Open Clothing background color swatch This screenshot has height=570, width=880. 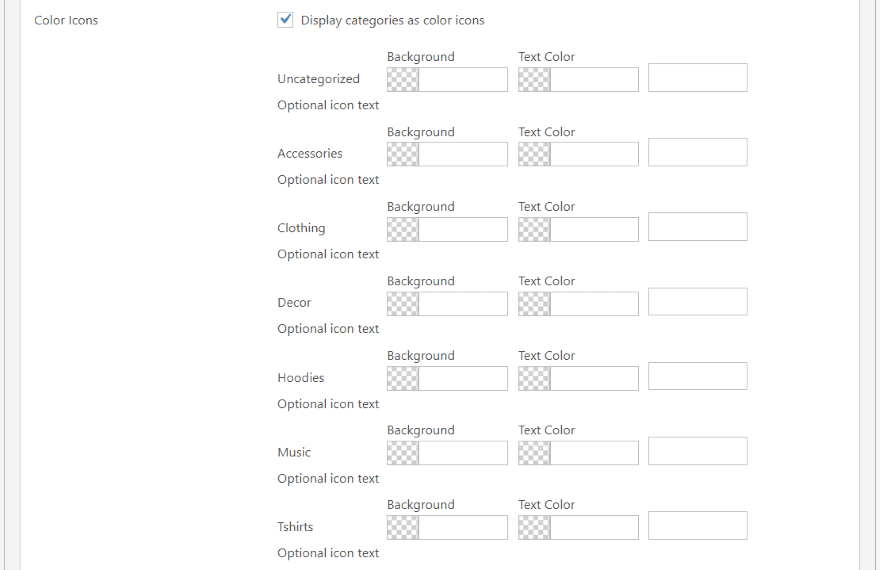[x=403, y=229]
